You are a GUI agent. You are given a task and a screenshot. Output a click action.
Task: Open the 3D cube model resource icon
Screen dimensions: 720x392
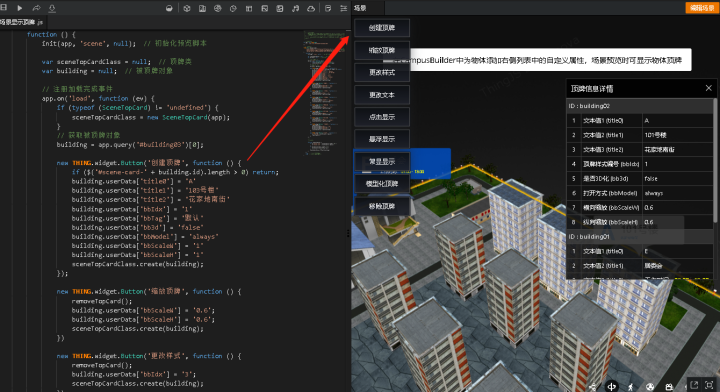click(187, 8)
